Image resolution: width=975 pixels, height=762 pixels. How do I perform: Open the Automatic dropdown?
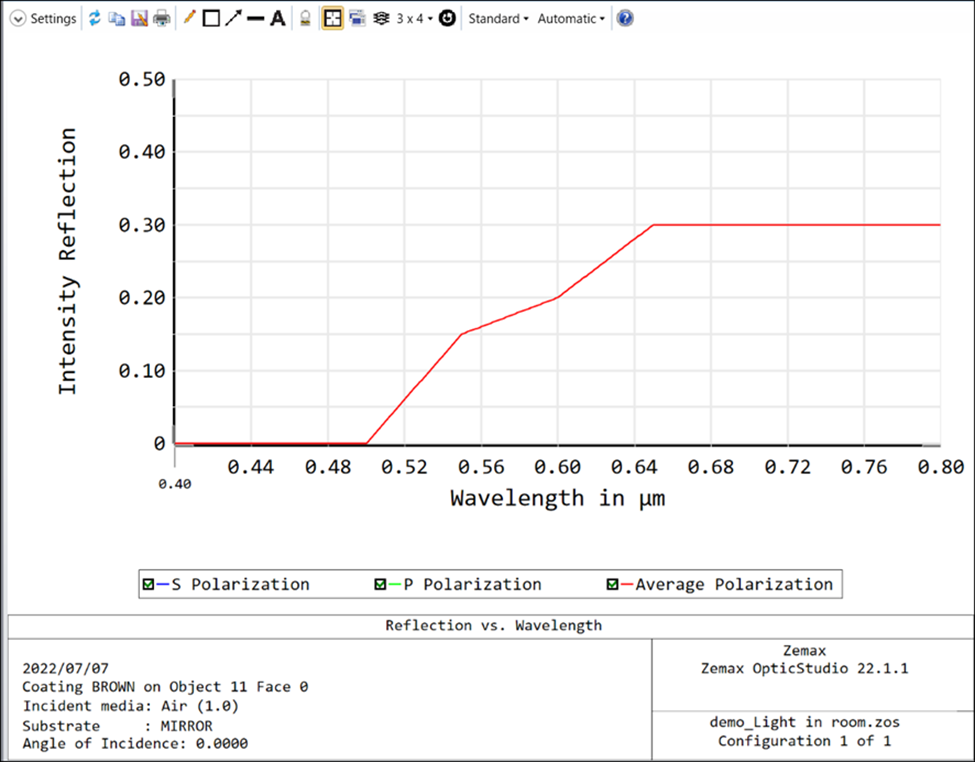(571, 19)
